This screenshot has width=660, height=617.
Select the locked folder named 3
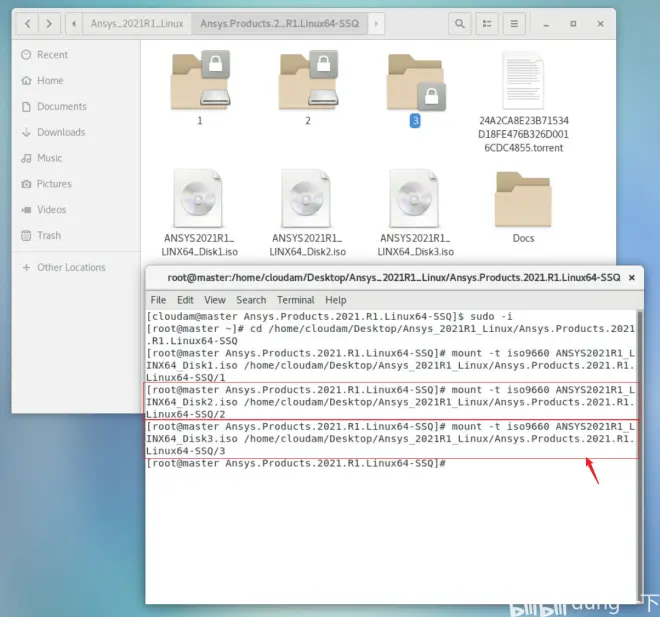tap(415, 88)
